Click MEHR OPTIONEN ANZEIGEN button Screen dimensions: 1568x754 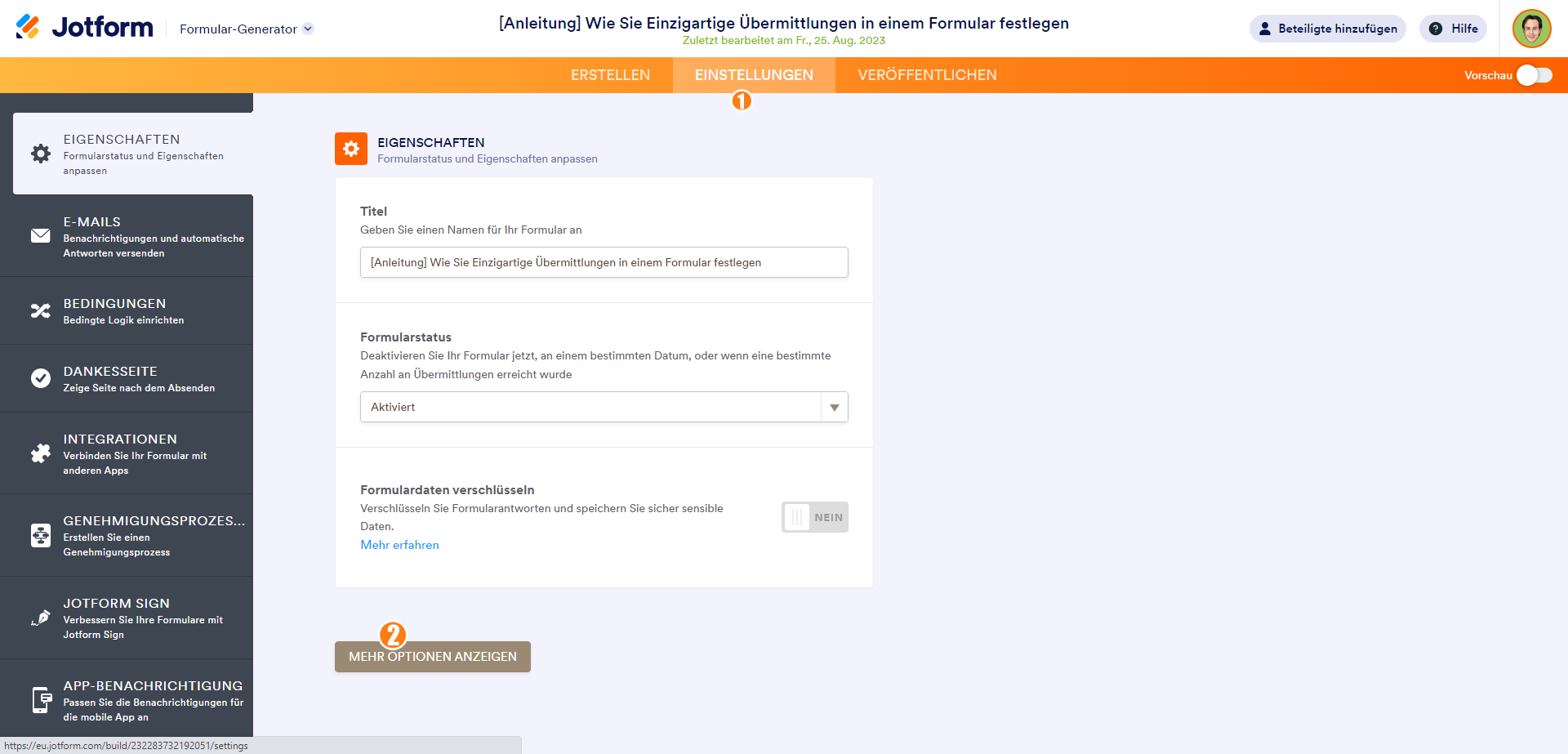pyautogui.click(x=433, y=657)
